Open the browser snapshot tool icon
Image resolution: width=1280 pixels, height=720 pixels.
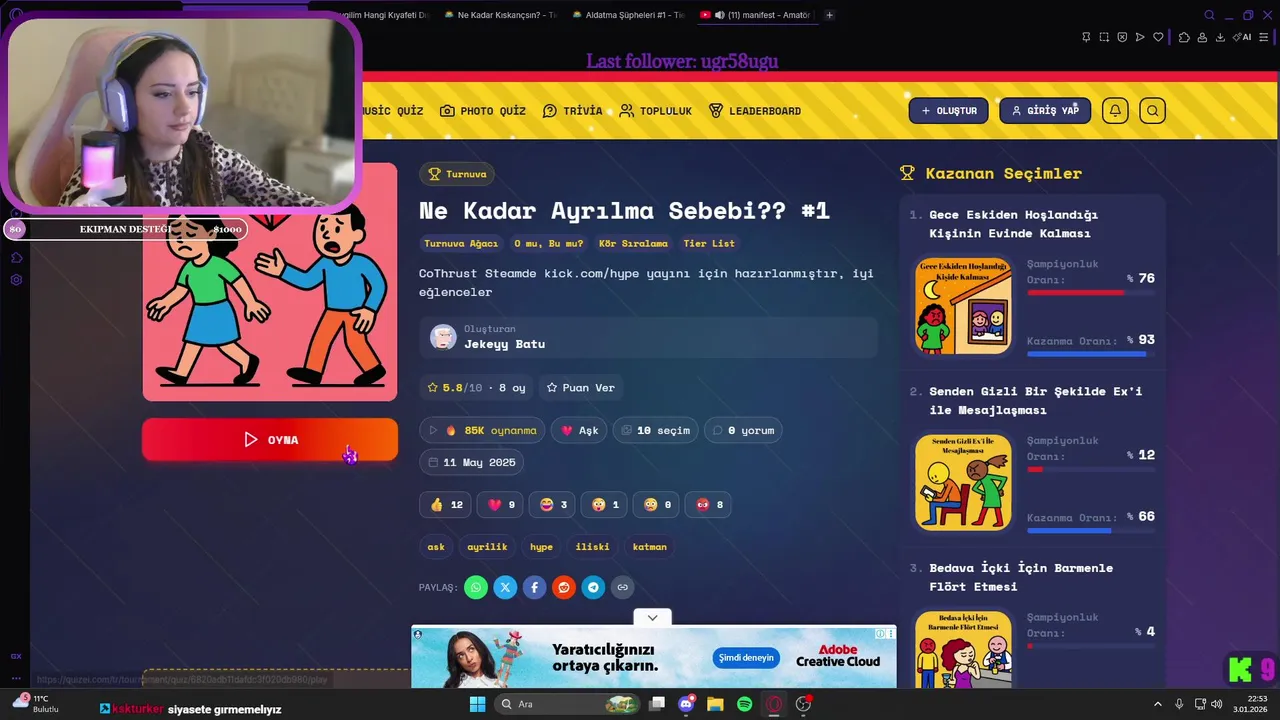1104,37
